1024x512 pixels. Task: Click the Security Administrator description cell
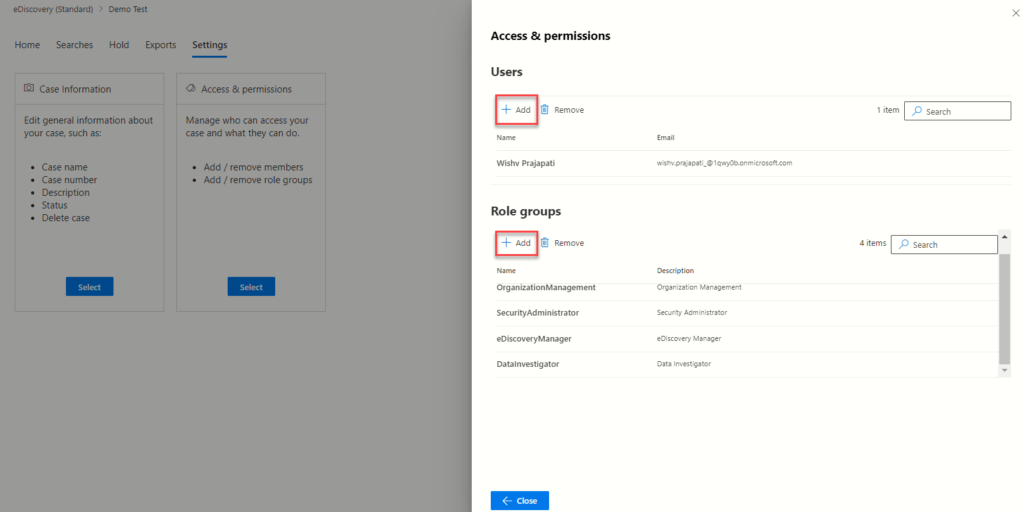[x=692, y=313]
